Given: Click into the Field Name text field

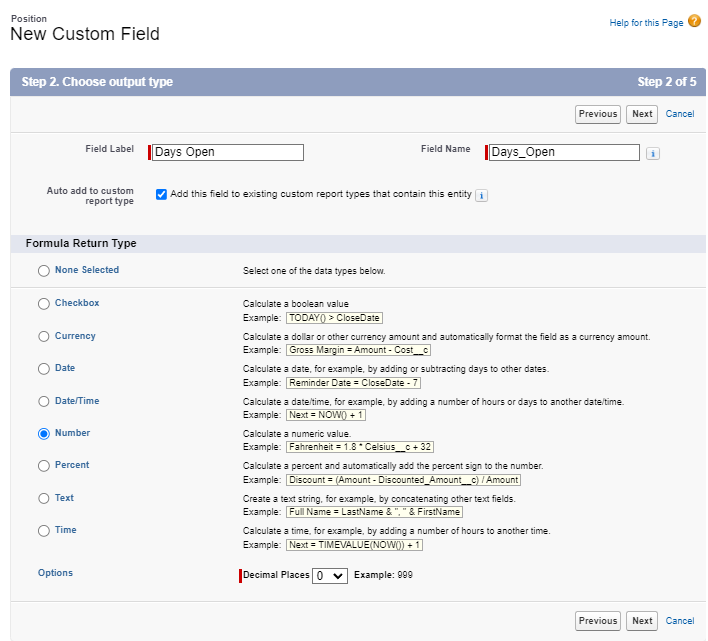Looking at the screenshot, I should click(x=564, y=152).
